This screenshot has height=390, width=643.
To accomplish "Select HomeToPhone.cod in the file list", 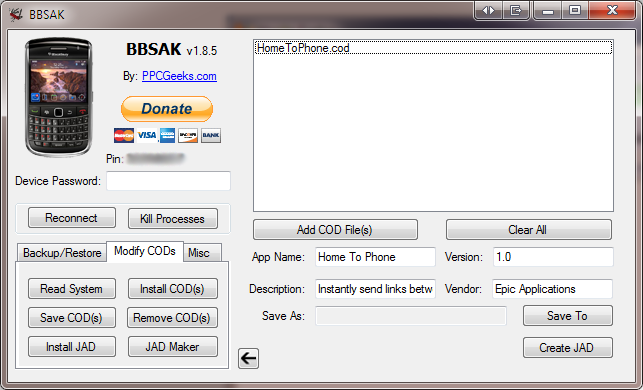I will (x=433, y=48).
